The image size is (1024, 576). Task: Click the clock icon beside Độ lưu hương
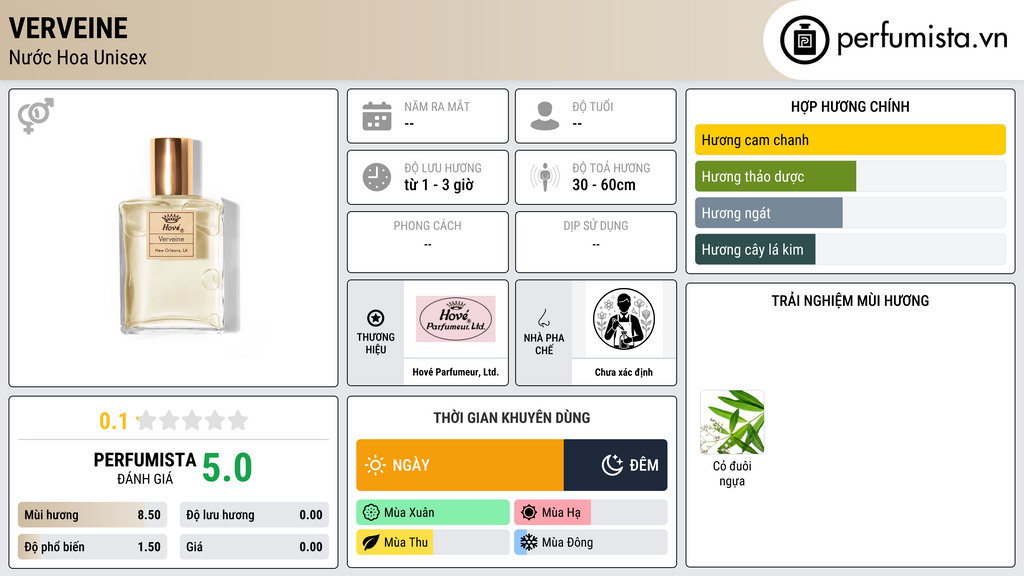(x=377, y=177)
